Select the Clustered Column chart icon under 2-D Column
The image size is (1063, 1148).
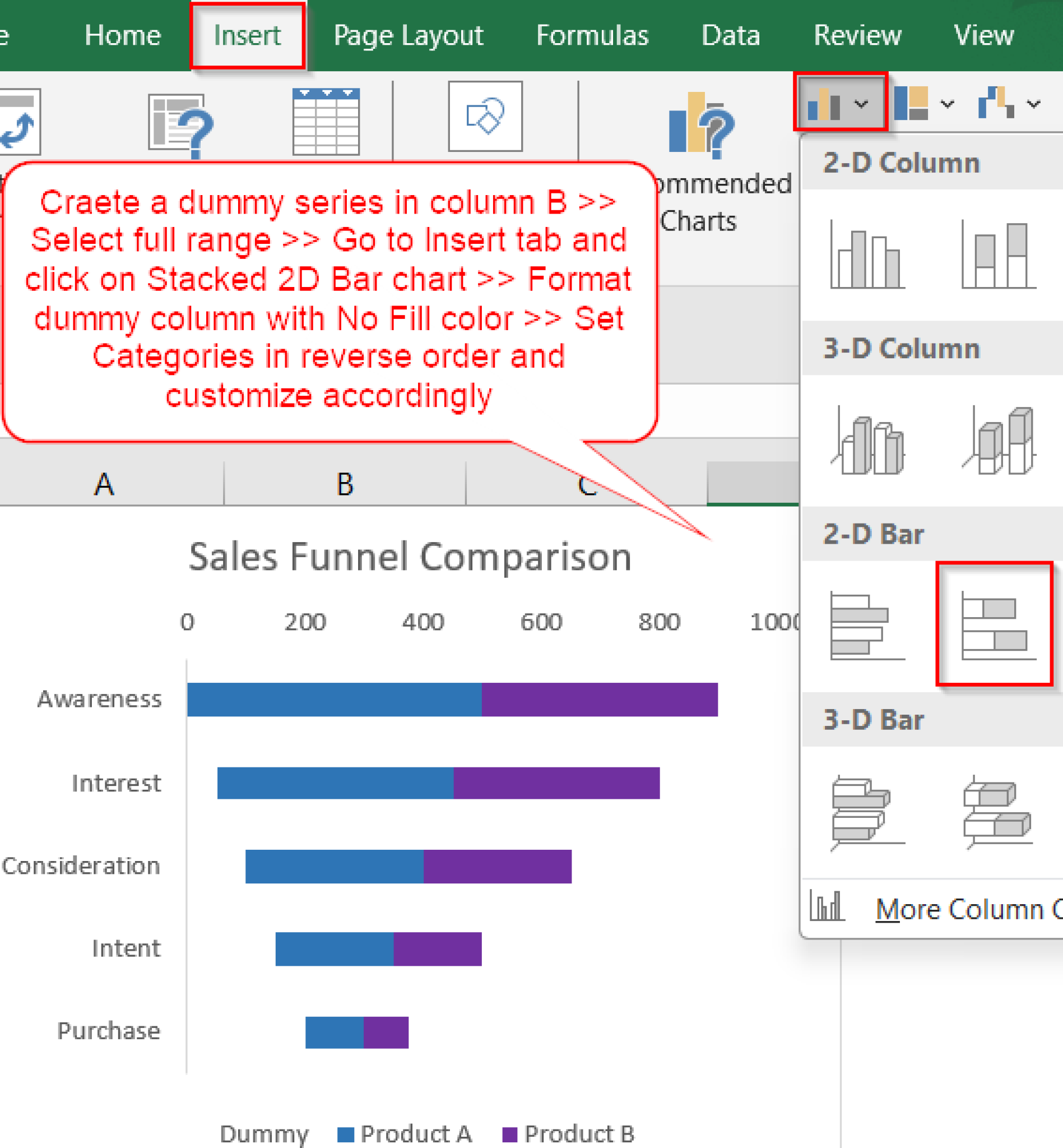pos(866,253)
